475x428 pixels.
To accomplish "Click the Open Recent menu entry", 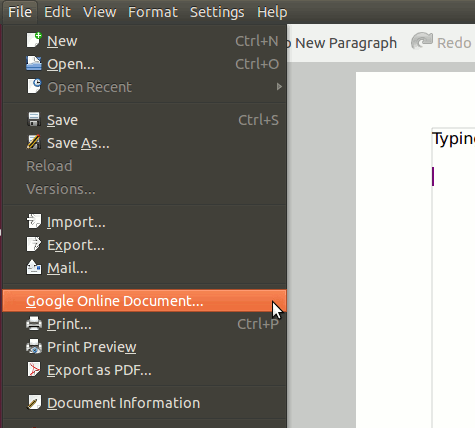I will coord(145,87).
